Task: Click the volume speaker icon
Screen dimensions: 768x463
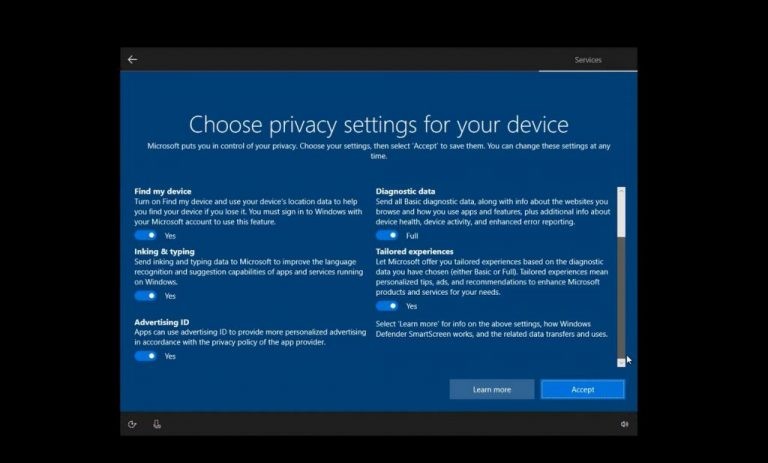Action: (x=624, y=424)
